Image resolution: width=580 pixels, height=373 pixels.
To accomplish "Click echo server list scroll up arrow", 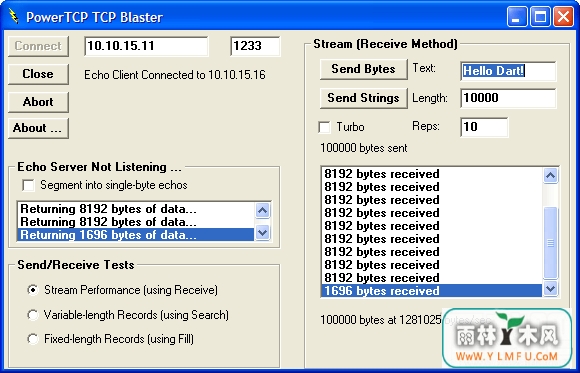I will click(263, 211).
